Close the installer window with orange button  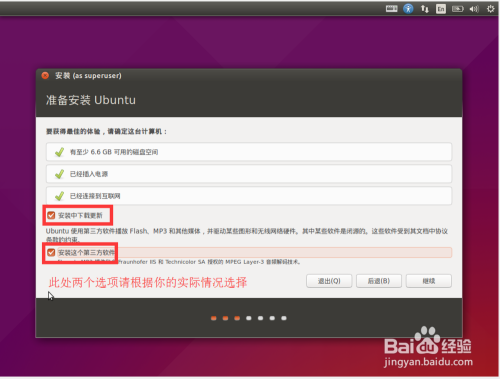click(45, 76)
